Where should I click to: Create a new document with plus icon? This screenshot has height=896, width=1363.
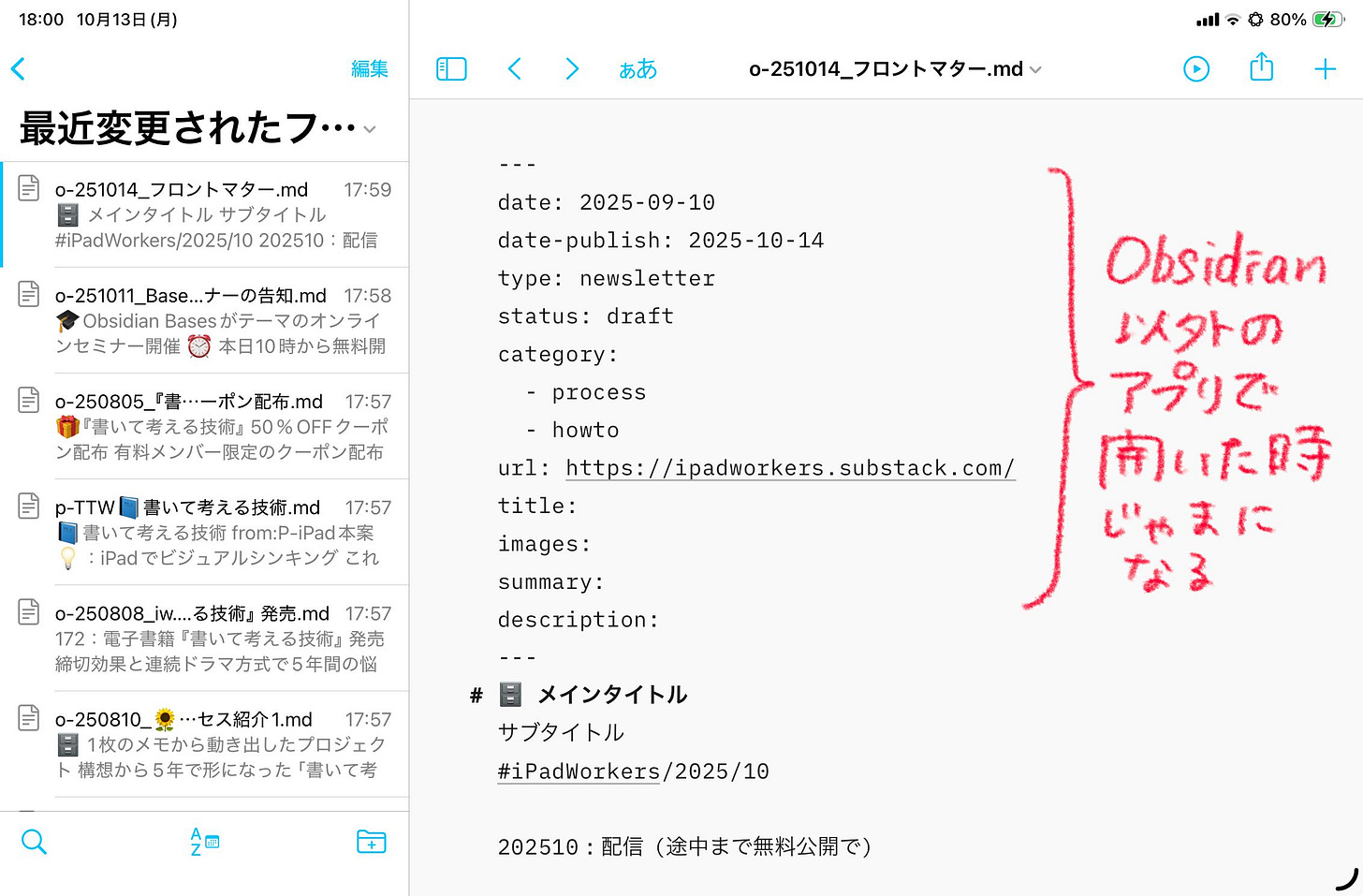[x=1325, y=68]
